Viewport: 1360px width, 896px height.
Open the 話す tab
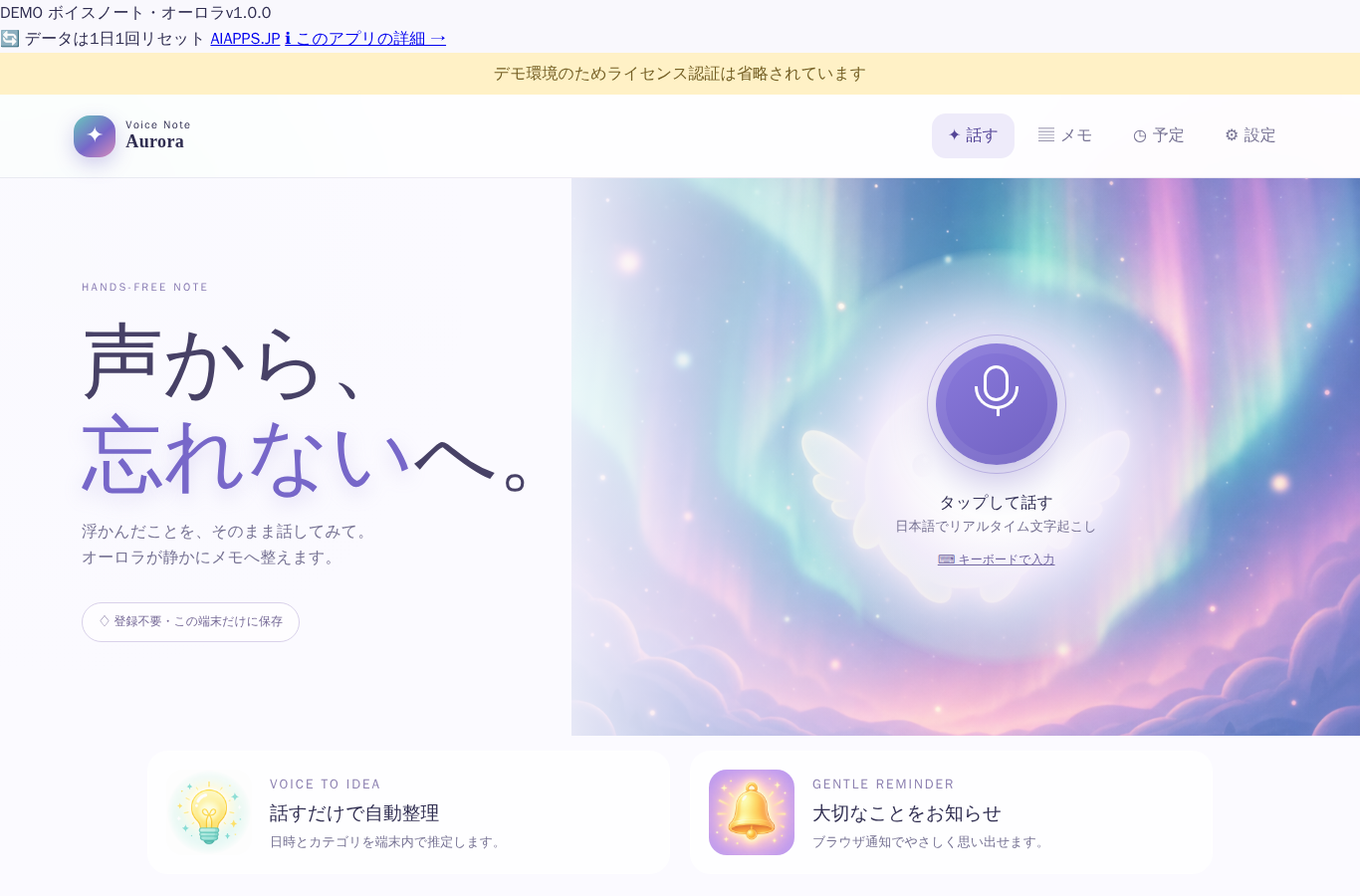click(973, 135)
